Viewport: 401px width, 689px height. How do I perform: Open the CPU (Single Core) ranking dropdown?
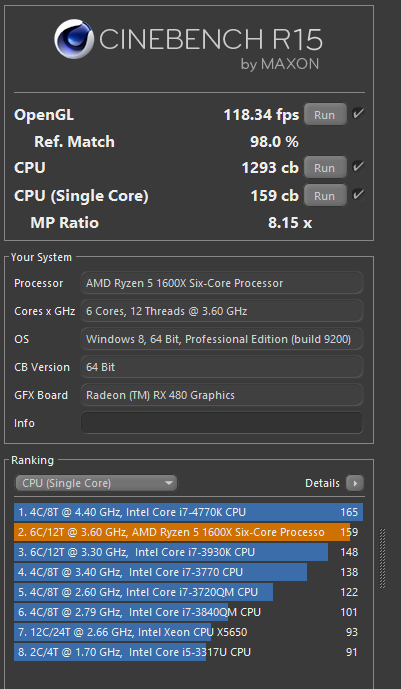(96, 483)
